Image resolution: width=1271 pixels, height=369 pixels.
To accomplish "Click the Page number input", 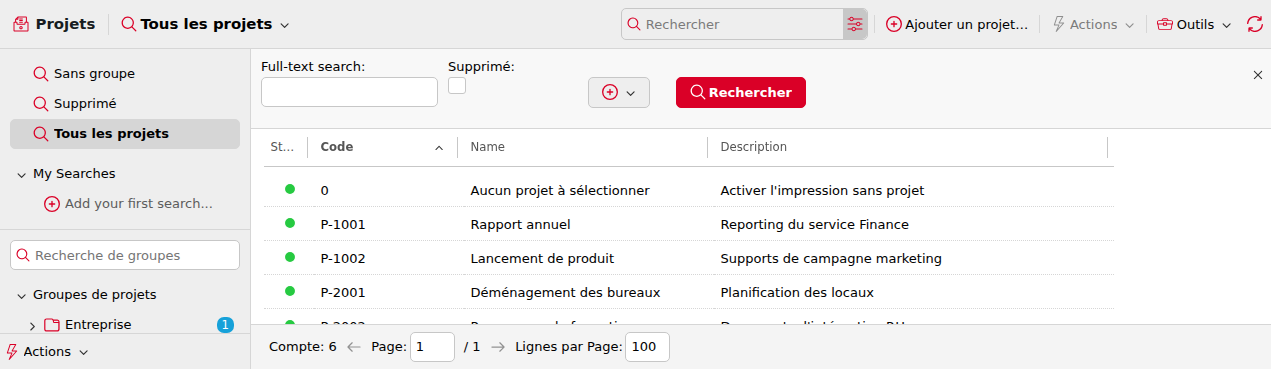I will [432, 347].
